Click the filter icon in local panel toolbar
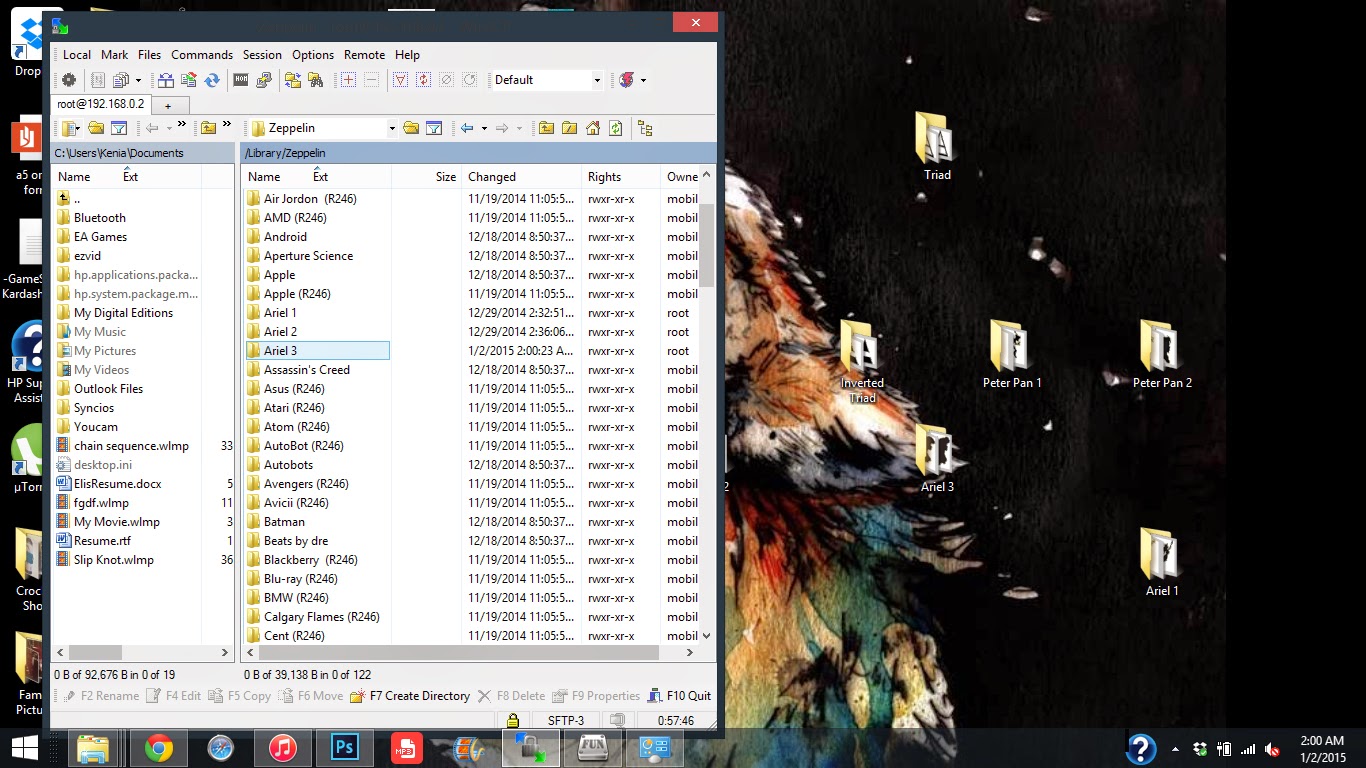Viewport: 1366px width, 768px height. (119, 128)
